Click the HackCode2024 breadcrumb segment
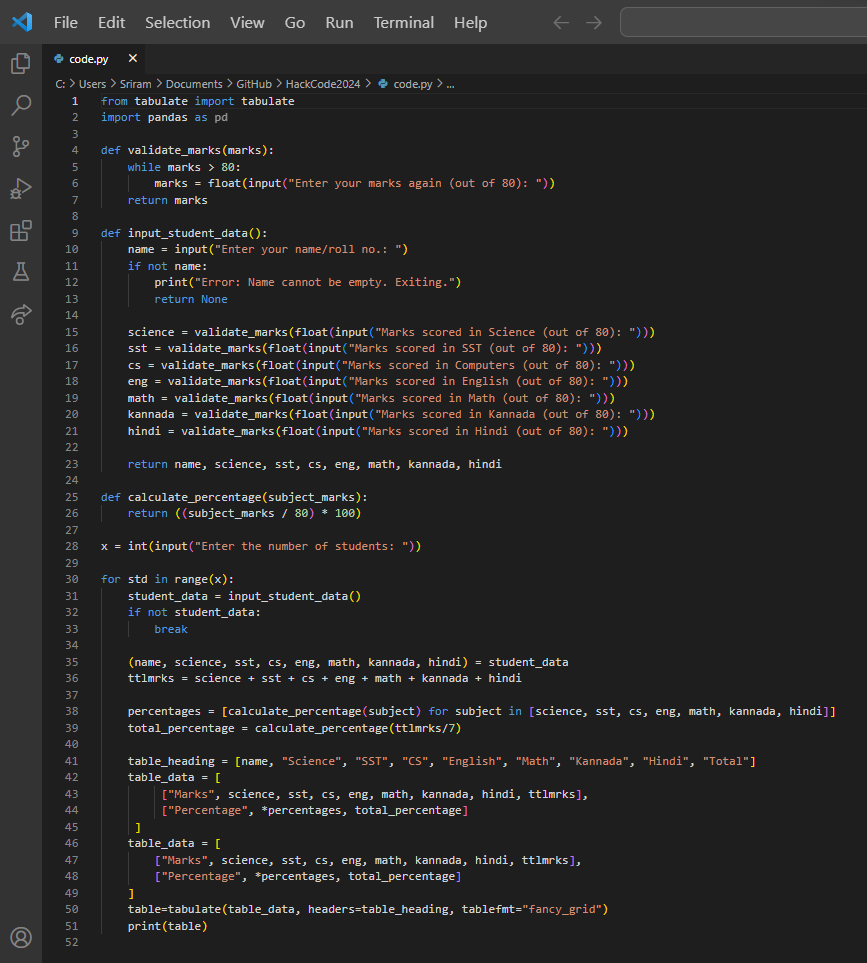This screenshot has height=963, width=867. pos(323,84)
